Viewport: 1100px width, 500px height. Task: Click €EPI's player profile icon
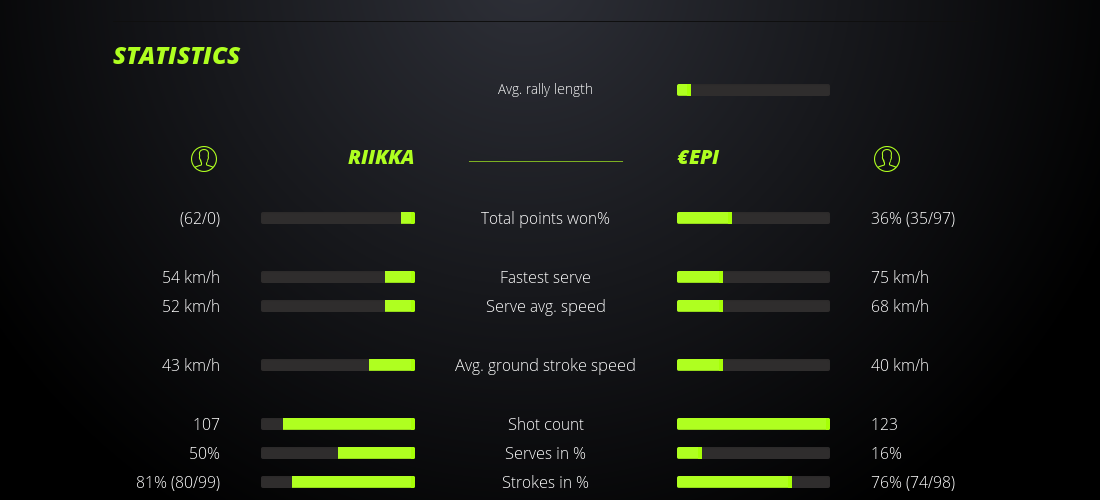tap(886, 158)
